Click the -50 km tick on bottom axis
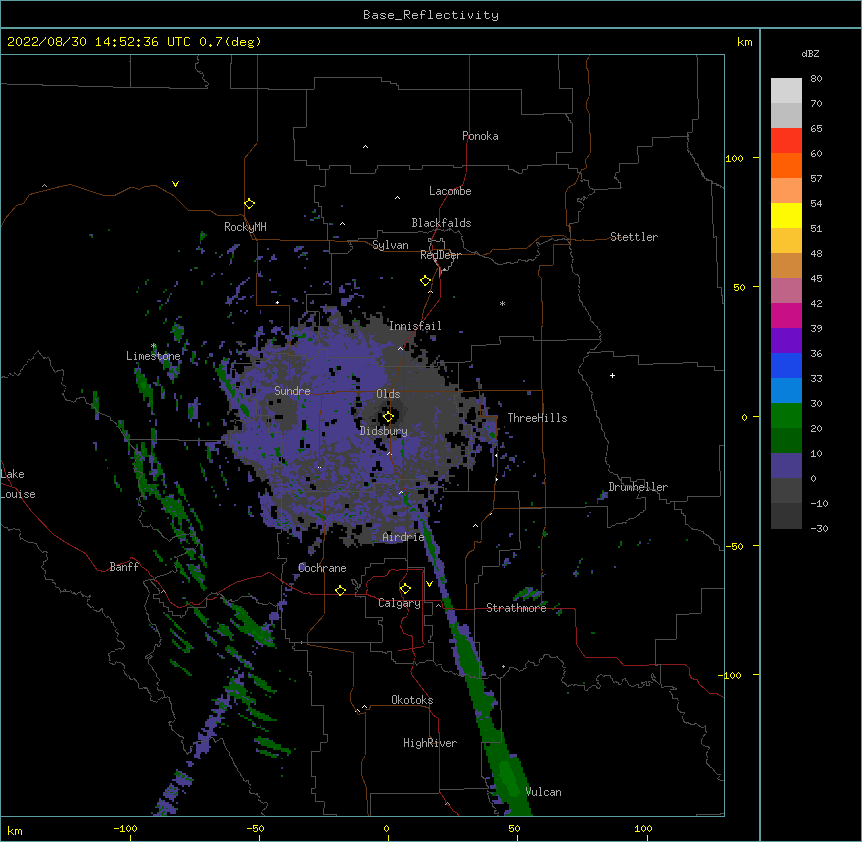Image resolution: width=862 pixels, height=842 pixels. (x=255, y=828)
